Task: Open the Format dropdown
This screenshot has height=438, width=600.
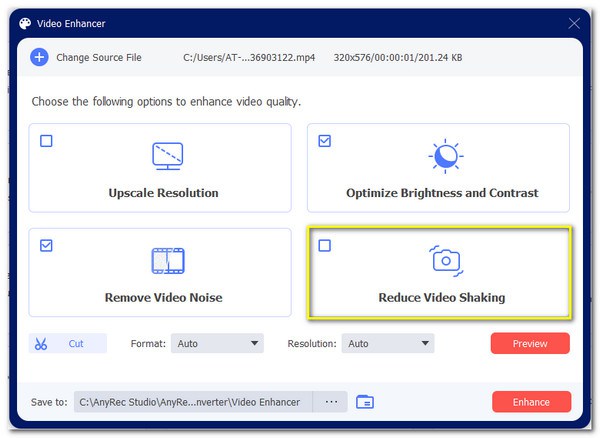Action: [217, 343]
